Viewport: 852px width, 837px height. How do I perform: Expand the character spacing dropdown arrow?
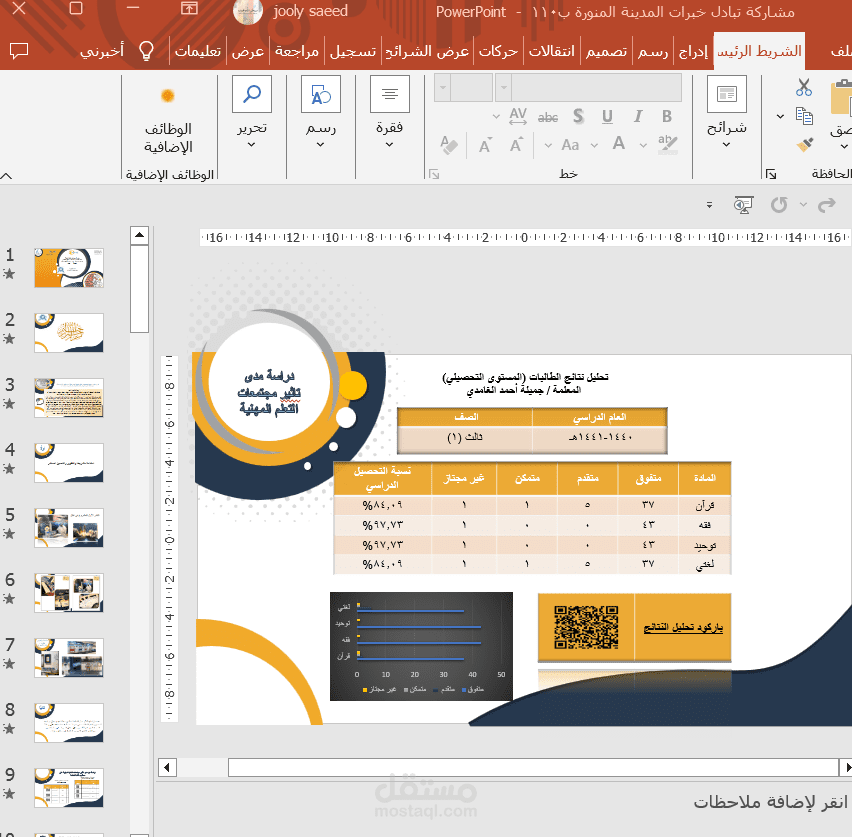click(x=496, y=116)
